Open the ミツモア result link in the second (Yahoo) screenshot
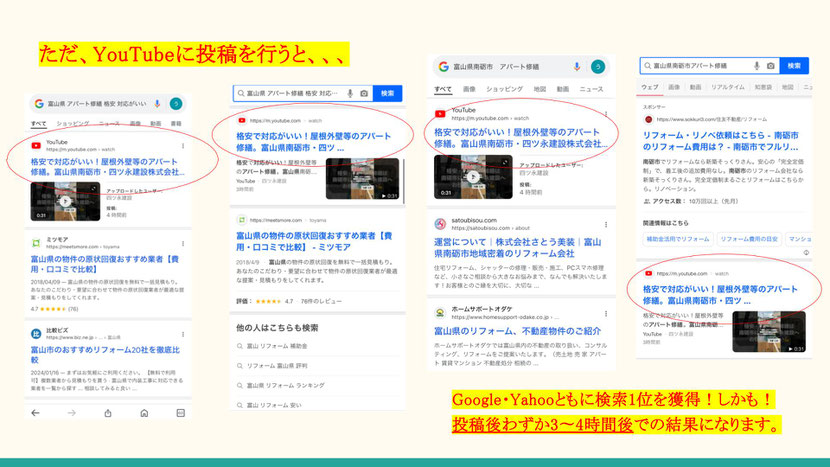 click(x=314, y=241)
